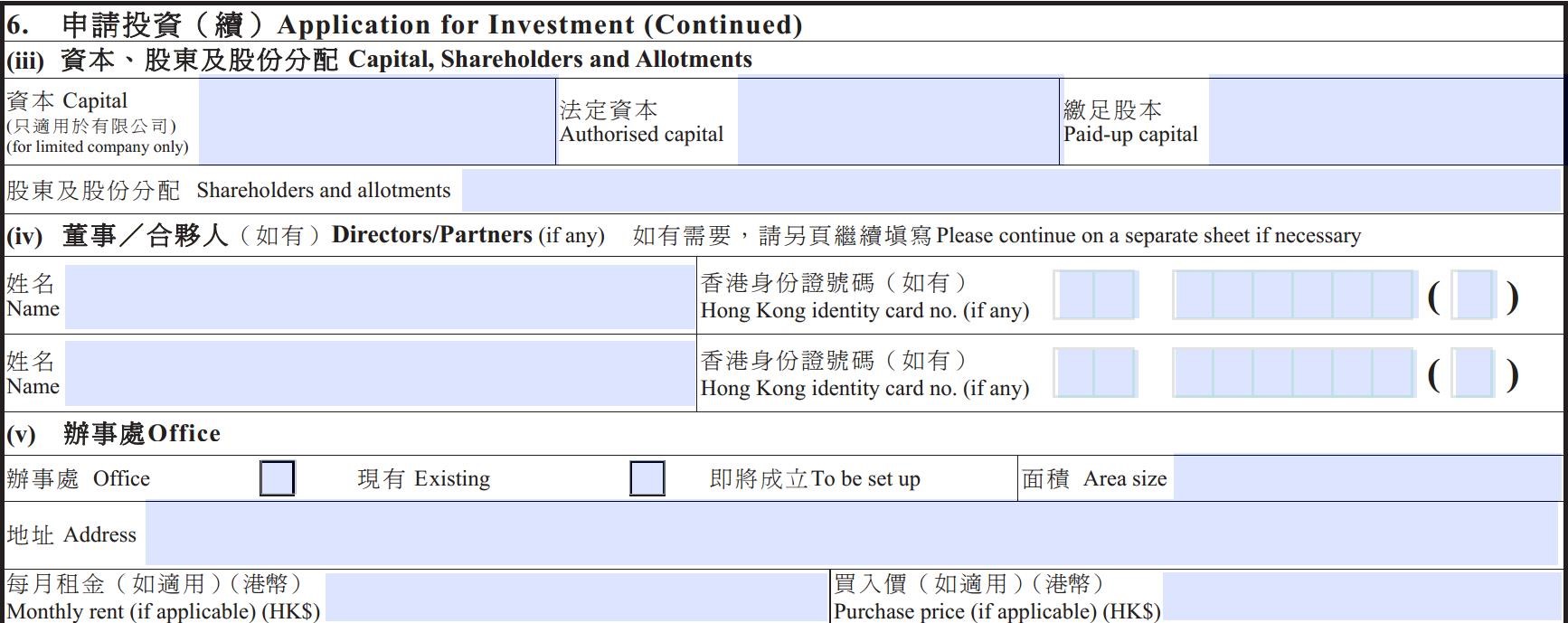Image resolution: width=1568 pixels, height=623 pixels.
Task: Tick the To be set up checkbox
Action: (647, 477)
